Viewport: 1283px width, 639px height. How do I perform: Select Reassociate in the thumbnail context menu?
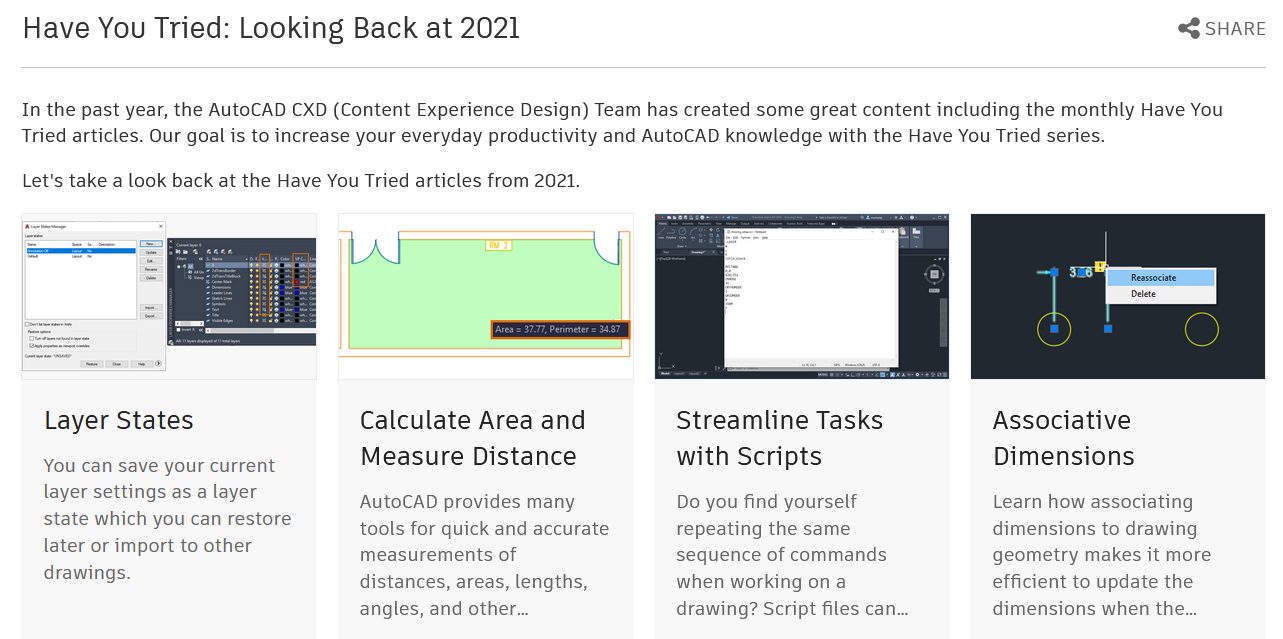pos(1153,278)
